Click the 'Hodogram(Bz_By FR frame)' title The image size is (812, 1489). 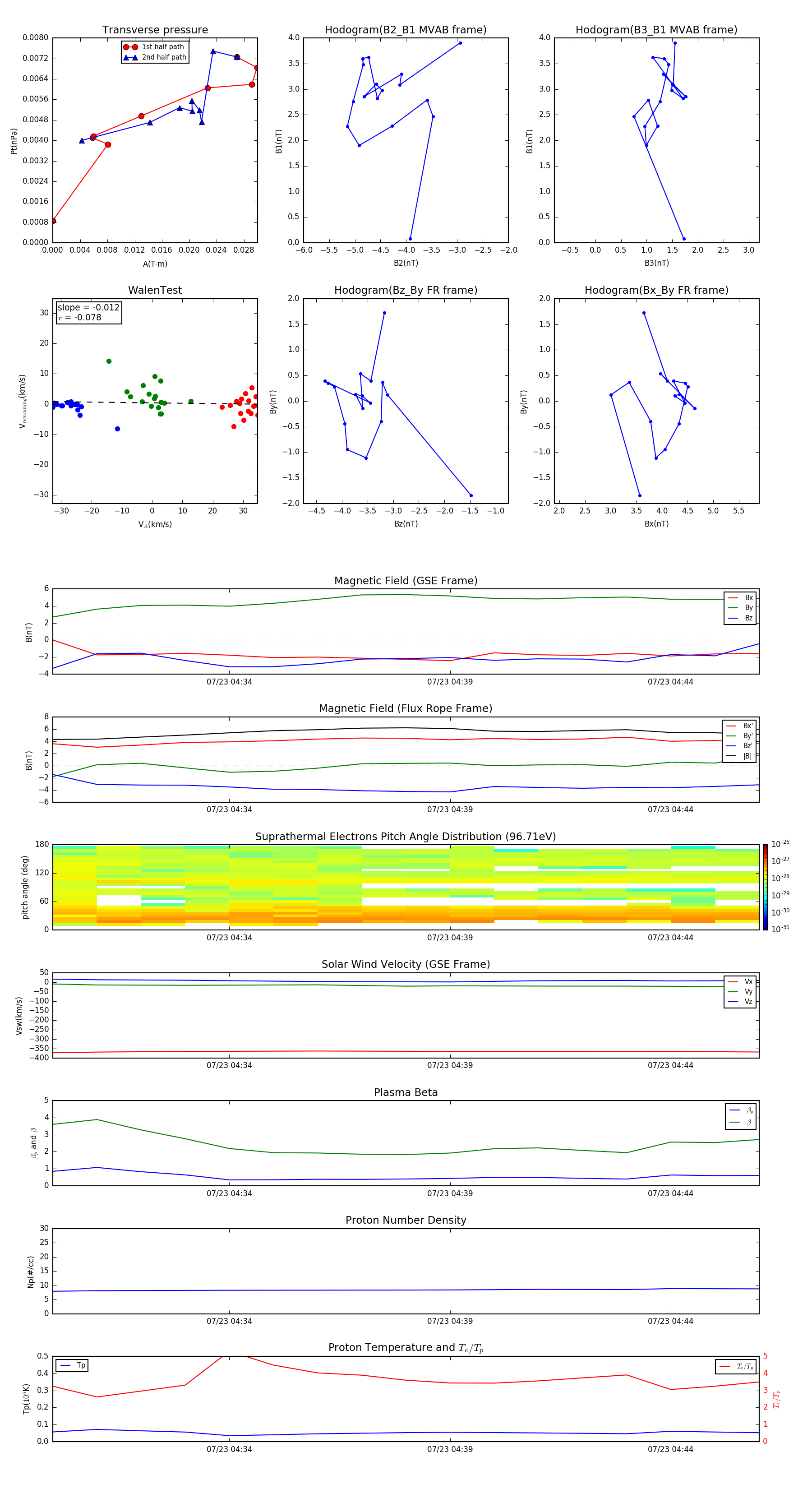coord(406,290)
